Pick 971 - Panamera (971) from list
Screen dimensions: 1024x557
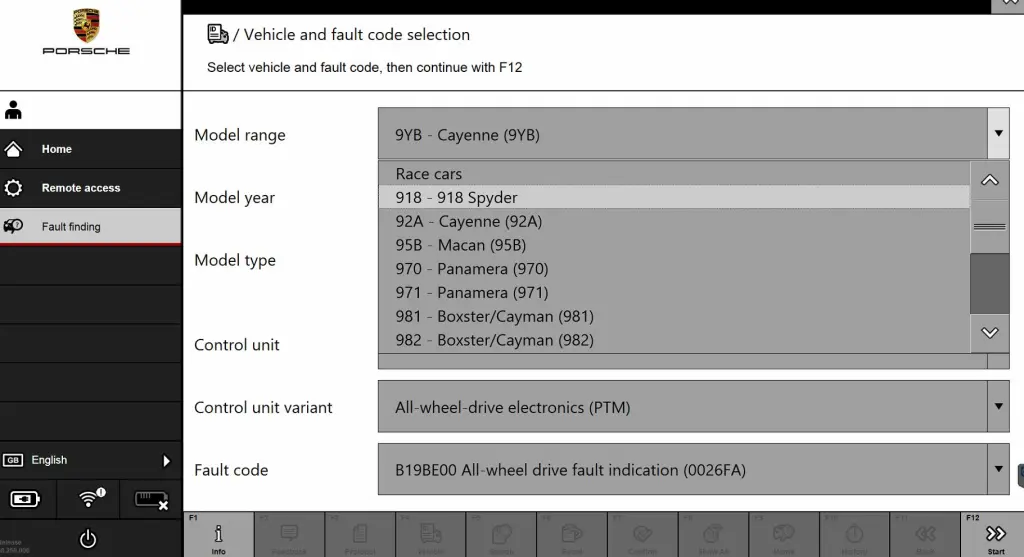point(471,293)
